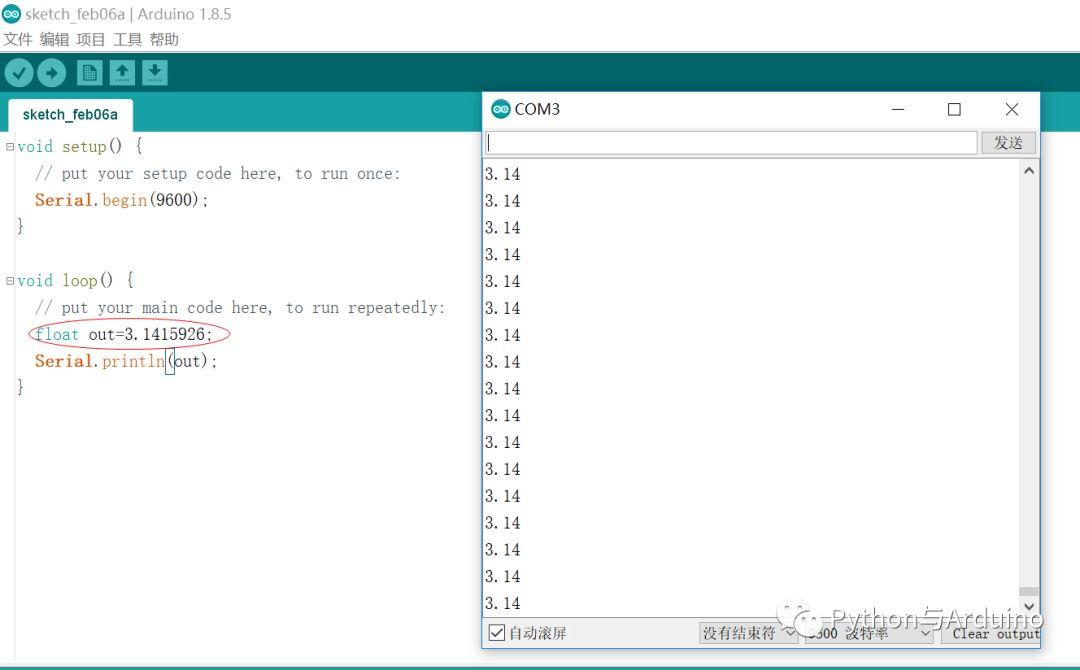Viewport: 1080px width, 670px height.
Task: Click the Arduino logo in the COM3 window
Action: 501,109
